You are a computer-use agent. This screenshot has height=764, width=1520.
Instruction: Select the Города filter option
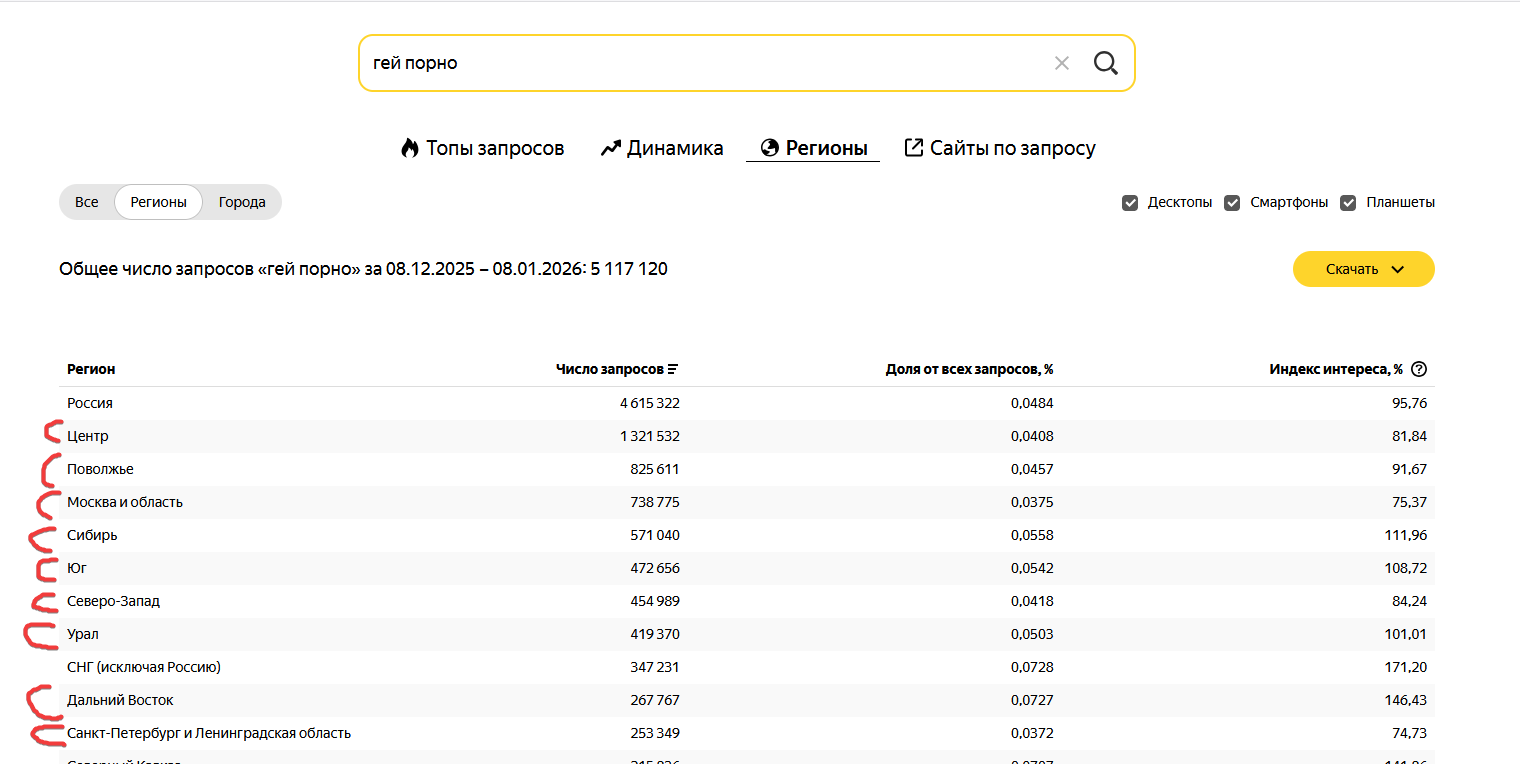[242, 202]
